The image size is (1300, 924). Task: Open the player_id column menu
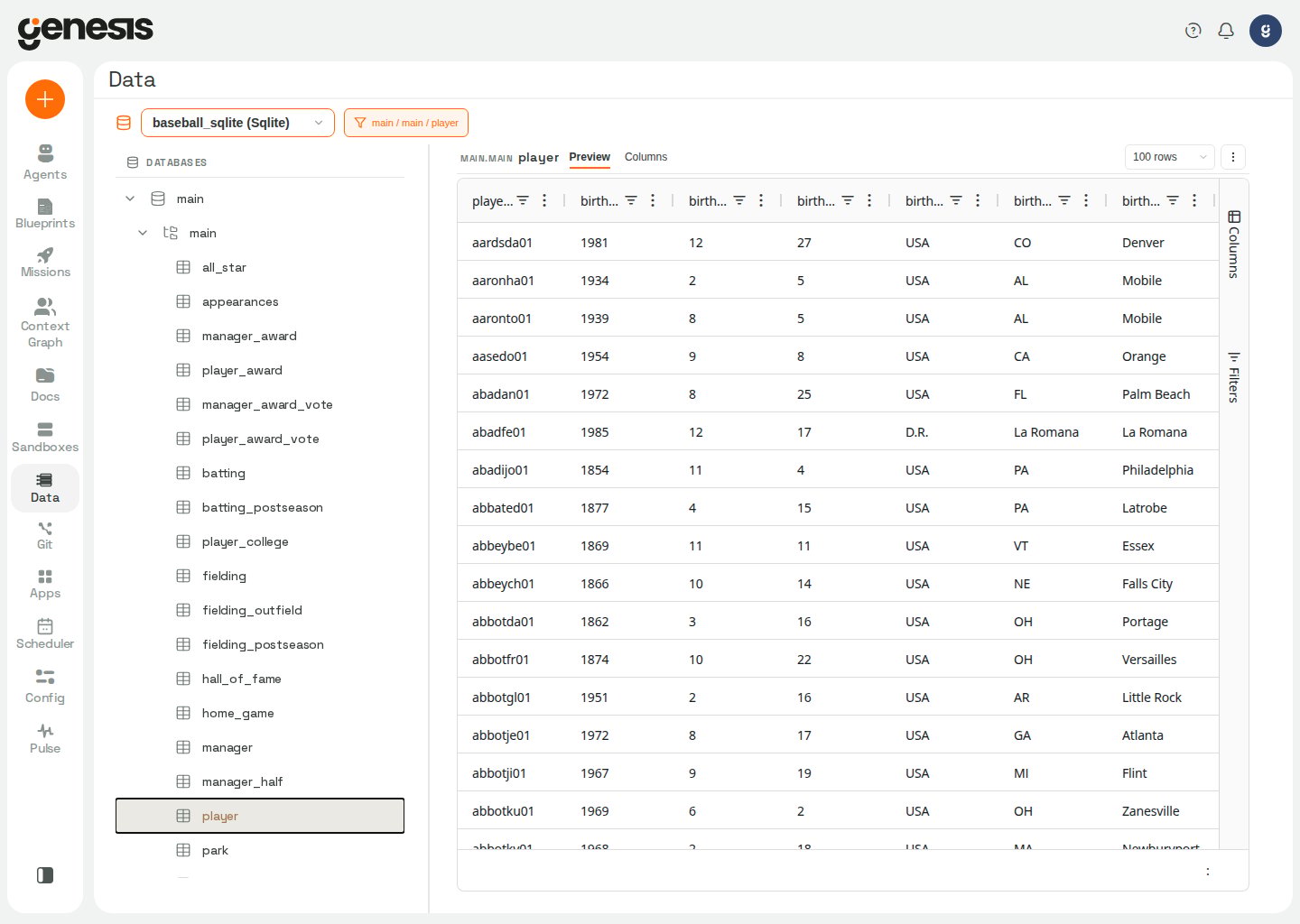tap(544, 200)
